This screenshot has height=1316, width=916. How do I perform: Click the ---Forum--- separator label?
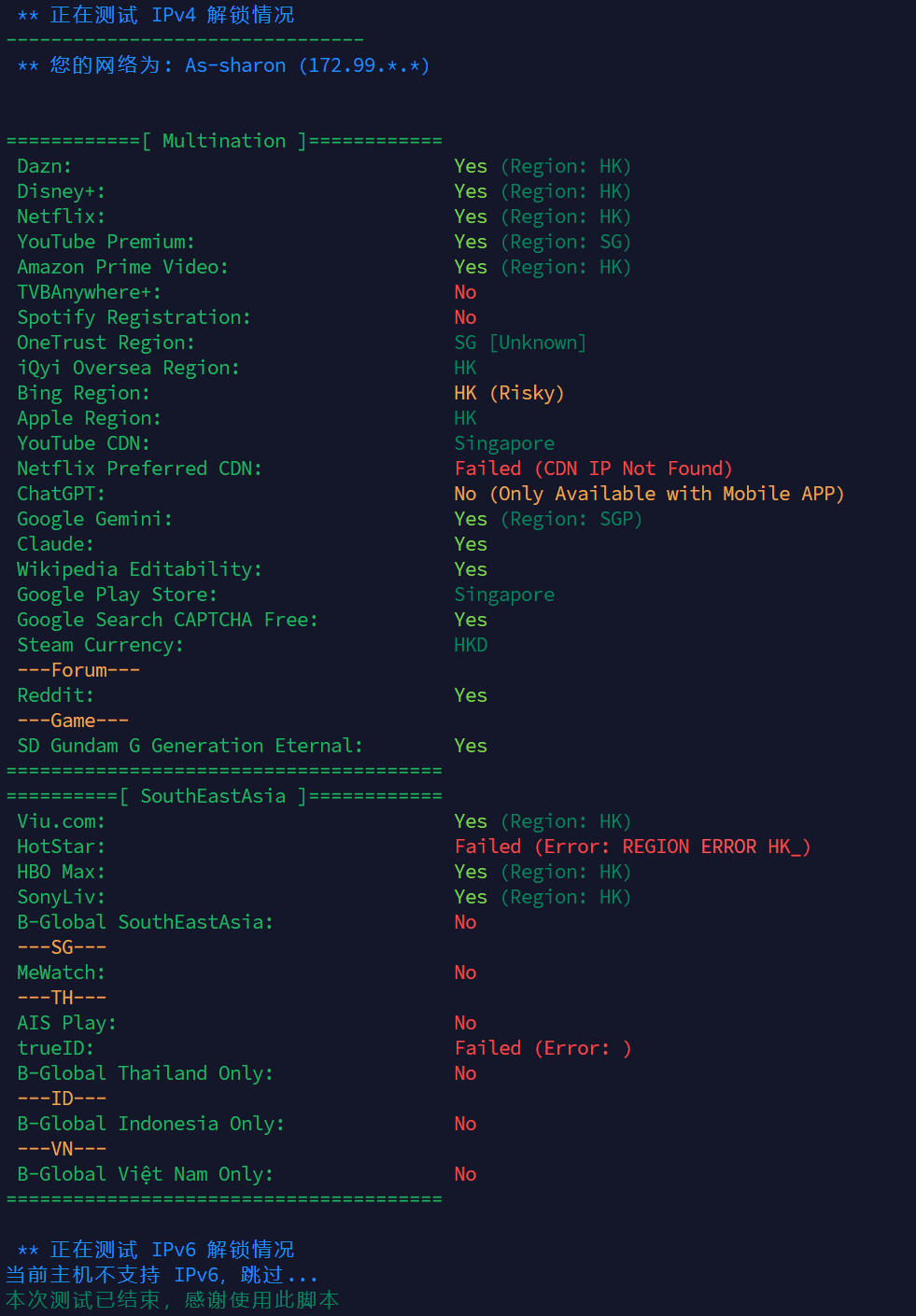tap(78, 670)
